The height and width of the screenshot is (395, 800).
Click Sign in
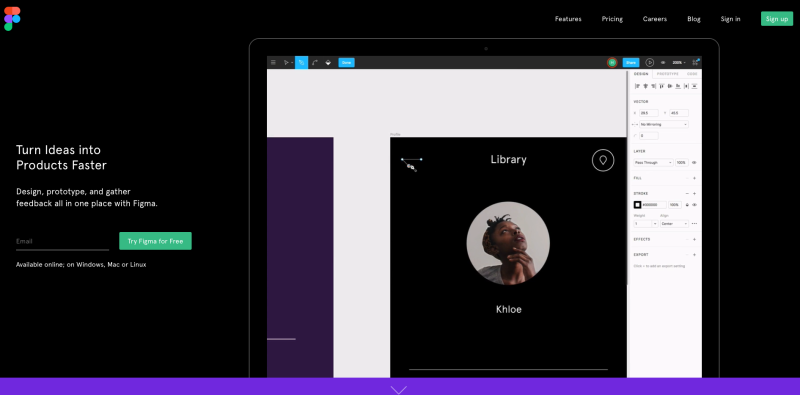tap(730, 19)
